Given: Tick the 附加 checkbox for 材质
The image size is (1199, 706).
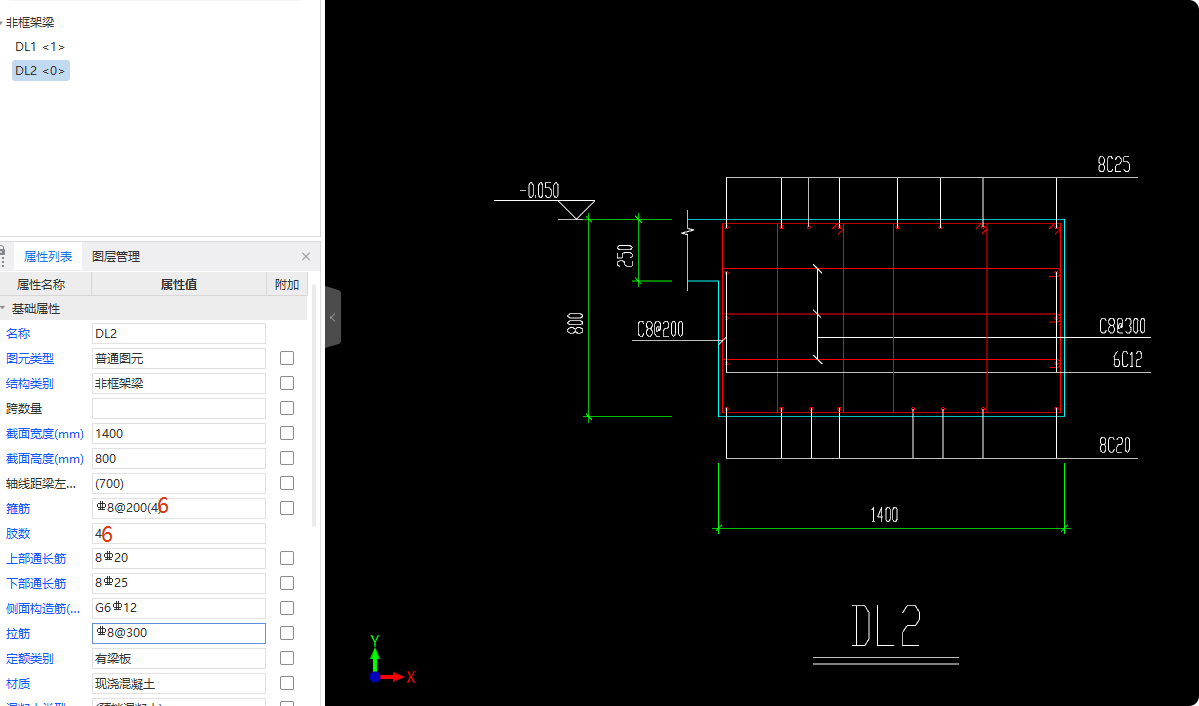Looking at the screenshot, I should coord(287,683).
